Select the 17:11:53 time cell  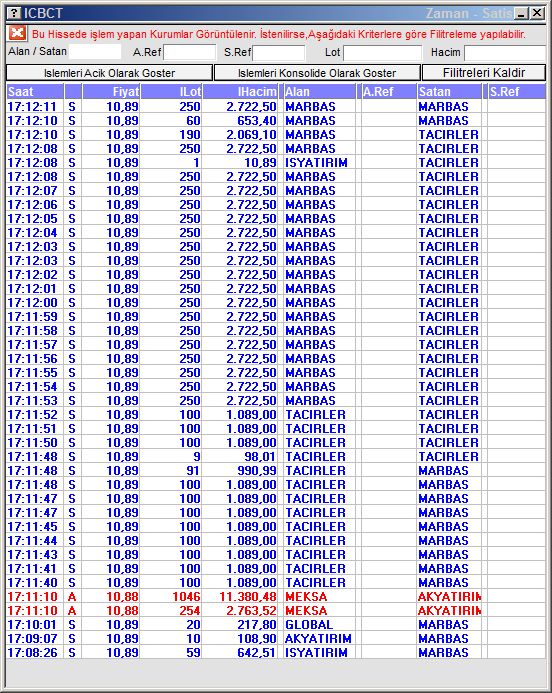pos(35,401)
